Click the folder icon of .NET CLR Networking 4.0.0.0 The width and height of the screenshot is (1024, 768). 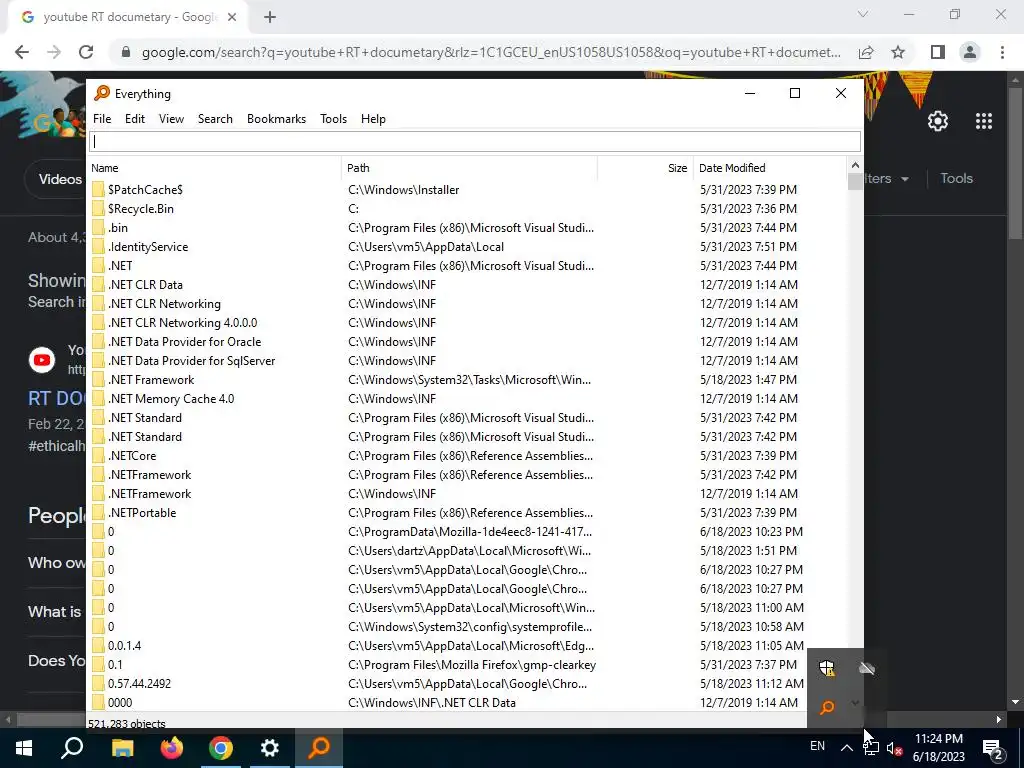pos(98,322)
